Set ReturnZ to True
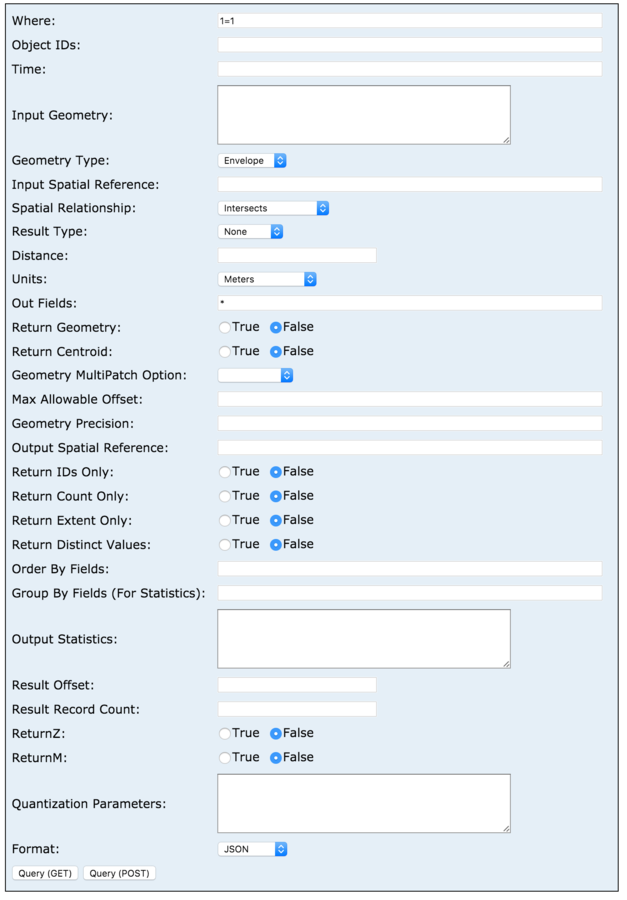 pos(225,734)
